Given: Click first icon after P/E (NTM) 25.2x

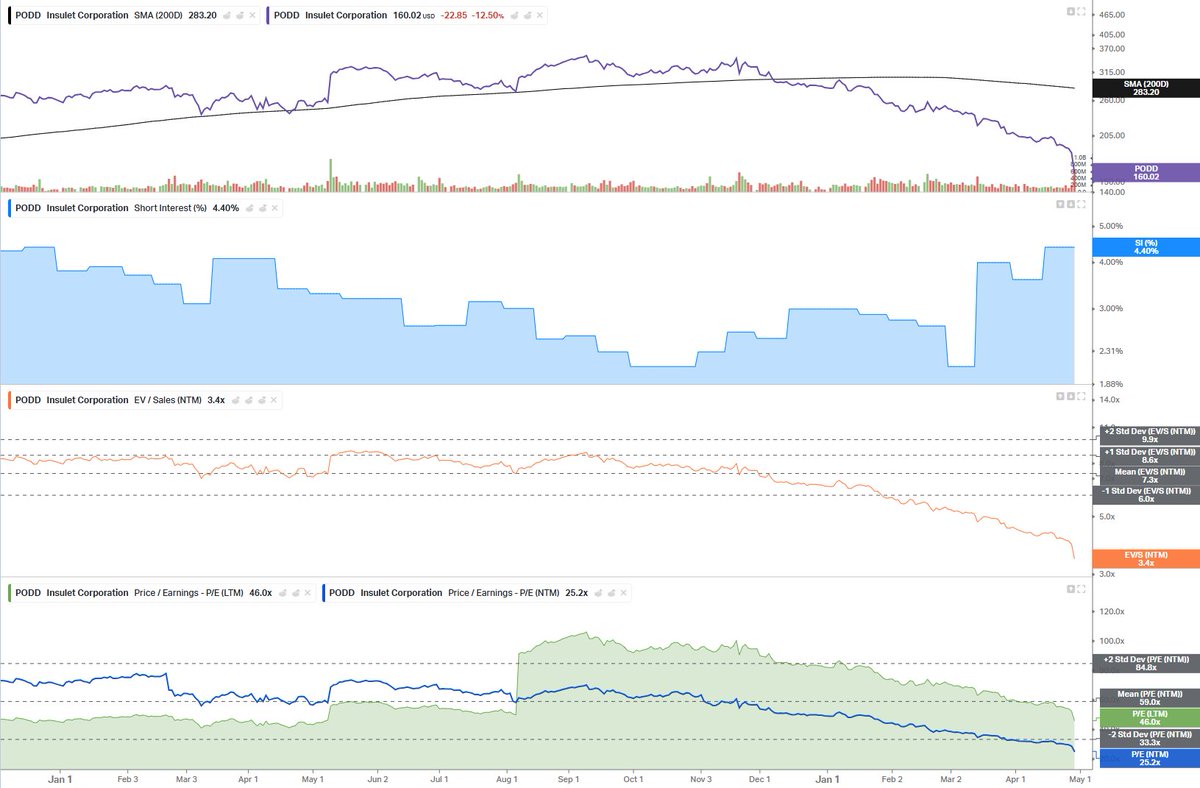Looking at the screenshot, I should [597, 592].
